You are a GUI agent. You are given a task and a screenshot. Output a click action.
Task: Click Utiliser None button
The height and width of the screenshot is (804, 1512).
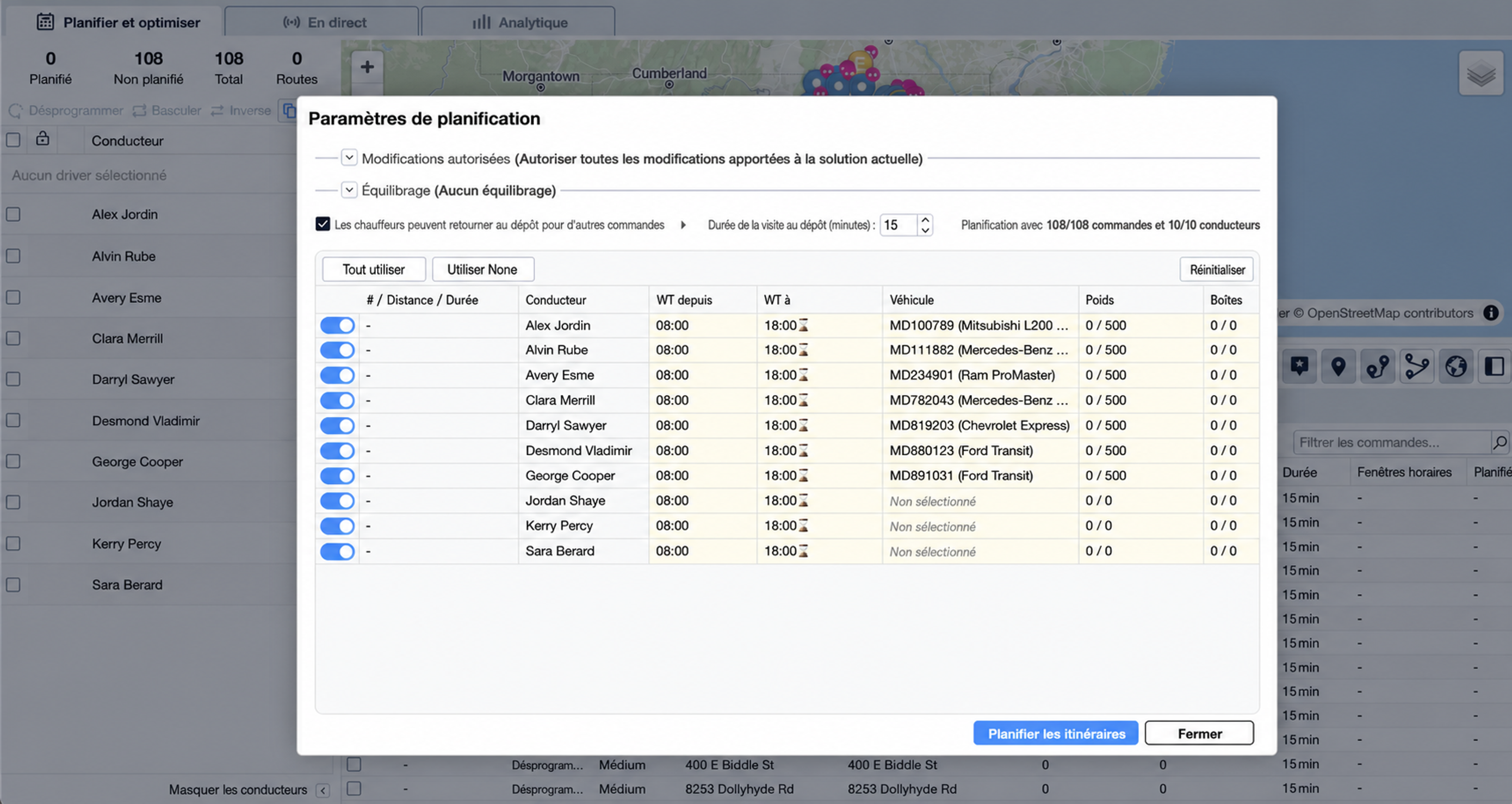[x=482, y=269]
